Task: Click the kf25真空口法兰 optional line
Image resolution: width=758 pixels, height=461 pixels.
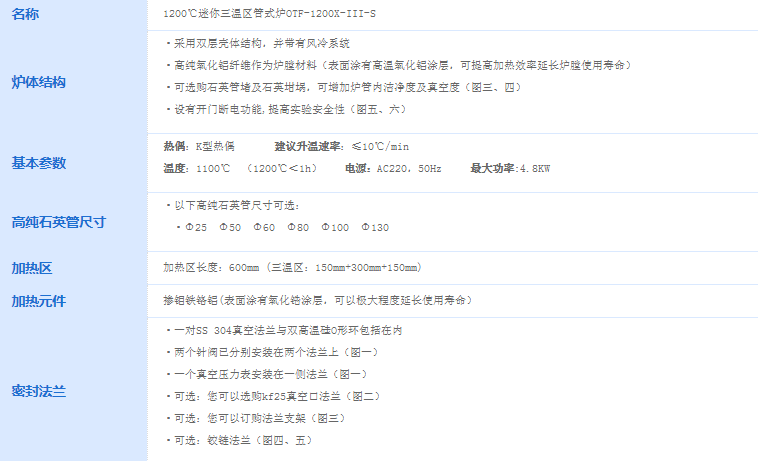Action: click(277, 397)
